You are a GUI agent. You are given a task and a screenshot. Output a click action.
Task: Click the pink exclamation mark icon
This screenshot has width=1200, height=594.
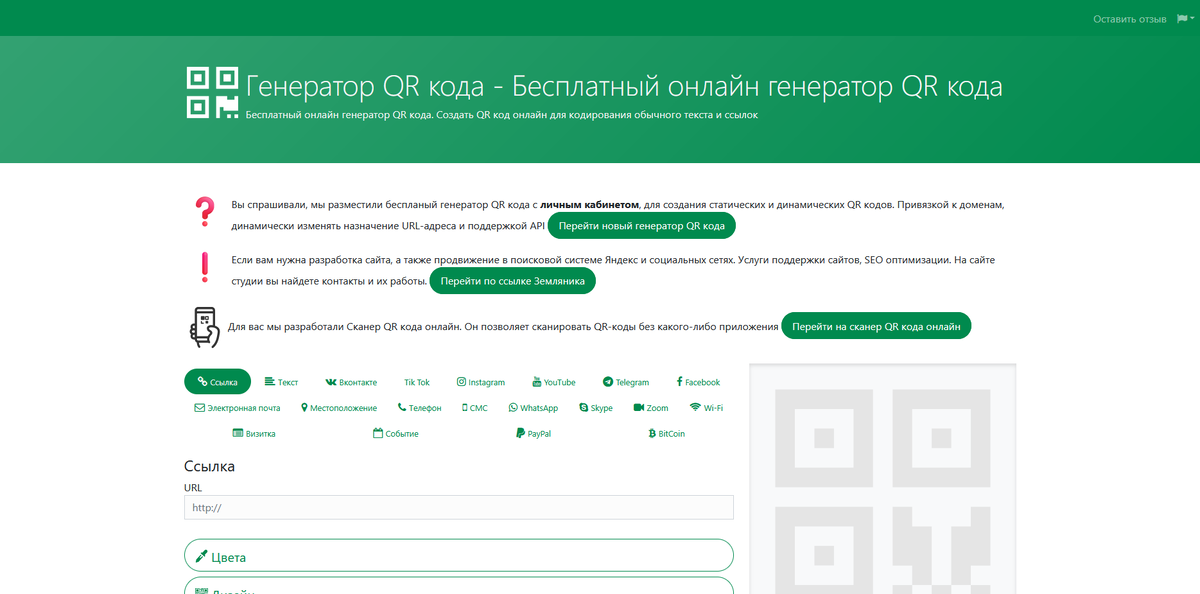click(204, 266)
